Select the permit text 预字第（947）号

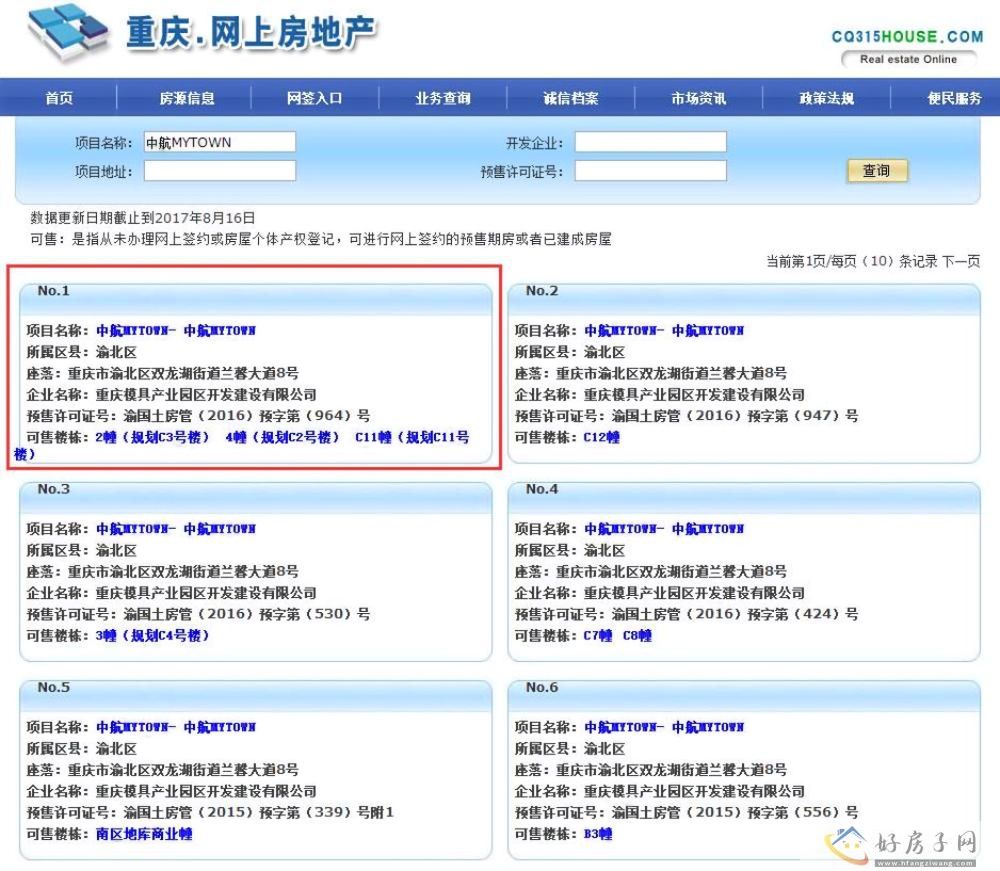click(x=804, y=416)
